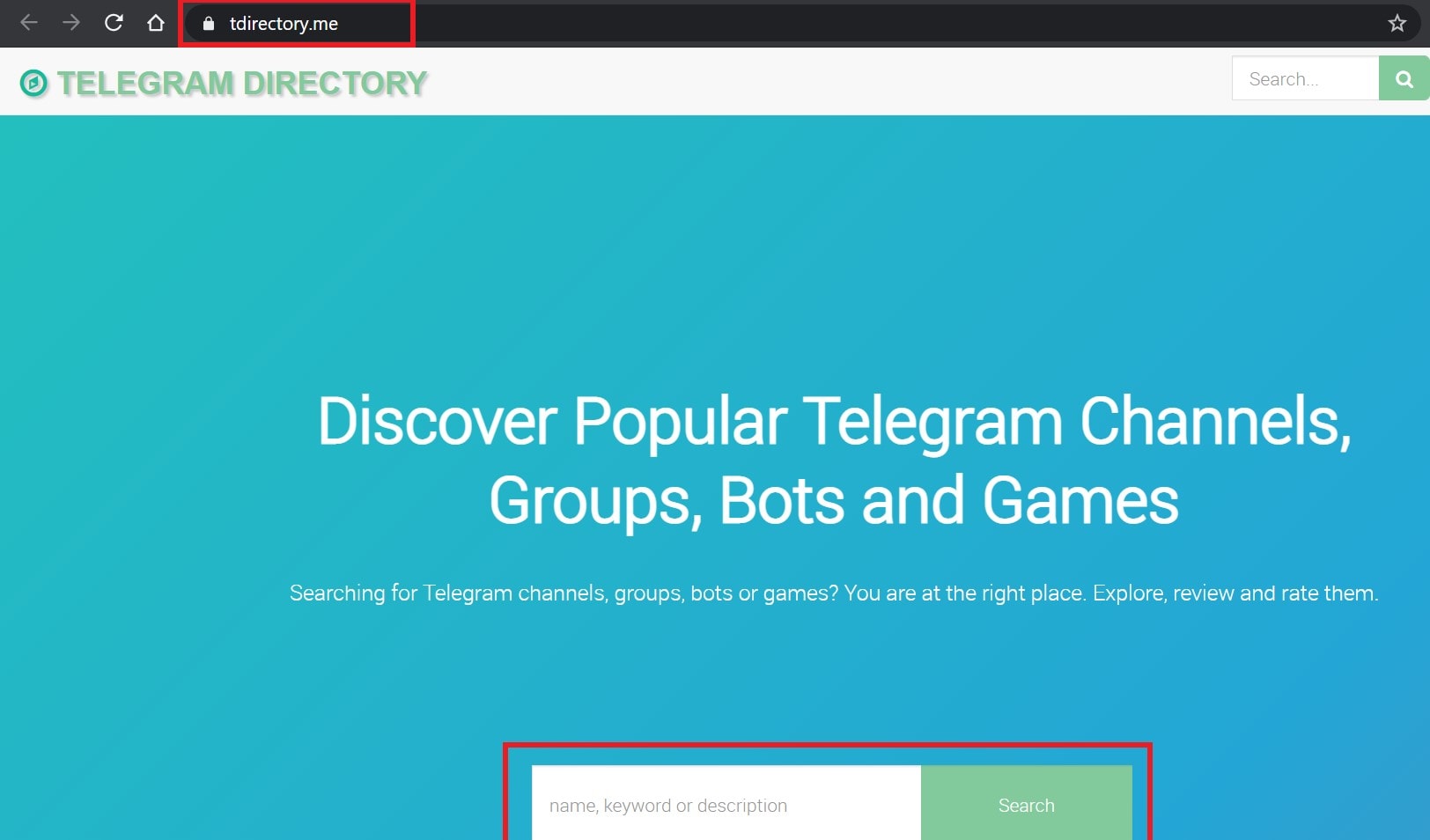Viewport: 1430px width, 840px height.
Task: Open the browser home page icon
Action: (x=156, y=23)
